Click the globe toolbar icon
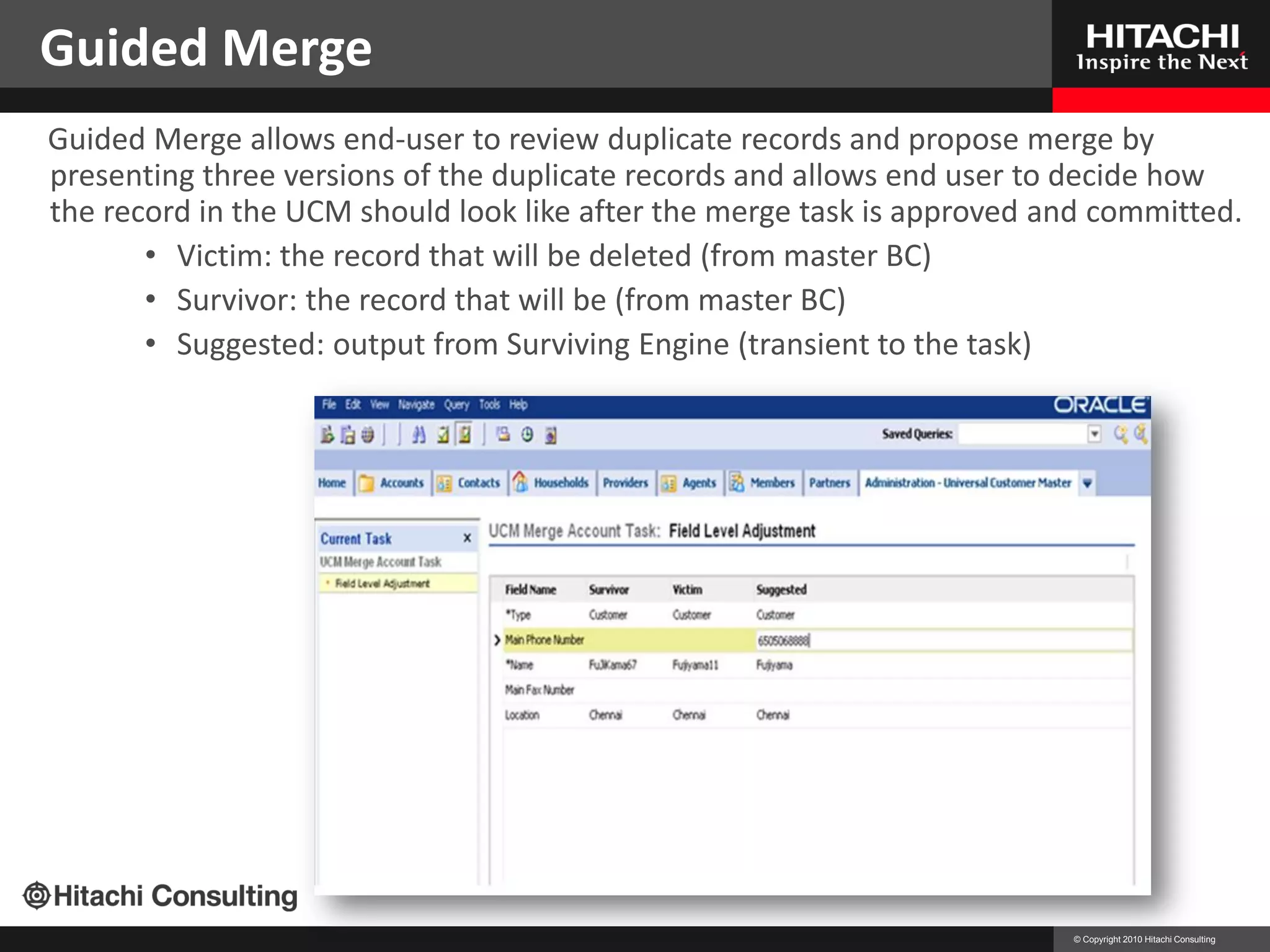 [x=368, y=435]
